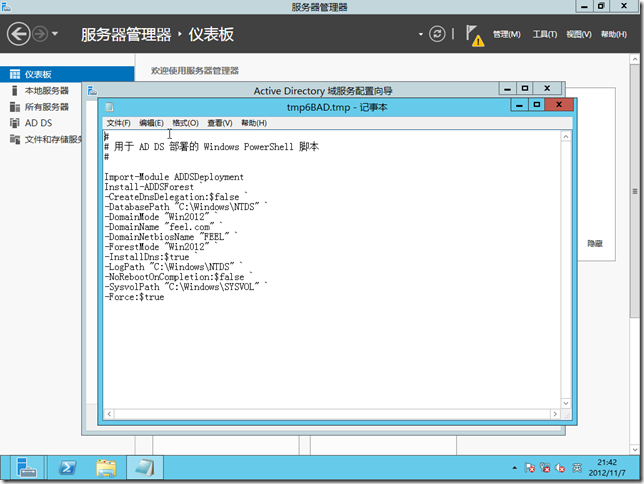
Task: Minimize the Notepad tmp6BAD.tmp window
Action: 519,105
